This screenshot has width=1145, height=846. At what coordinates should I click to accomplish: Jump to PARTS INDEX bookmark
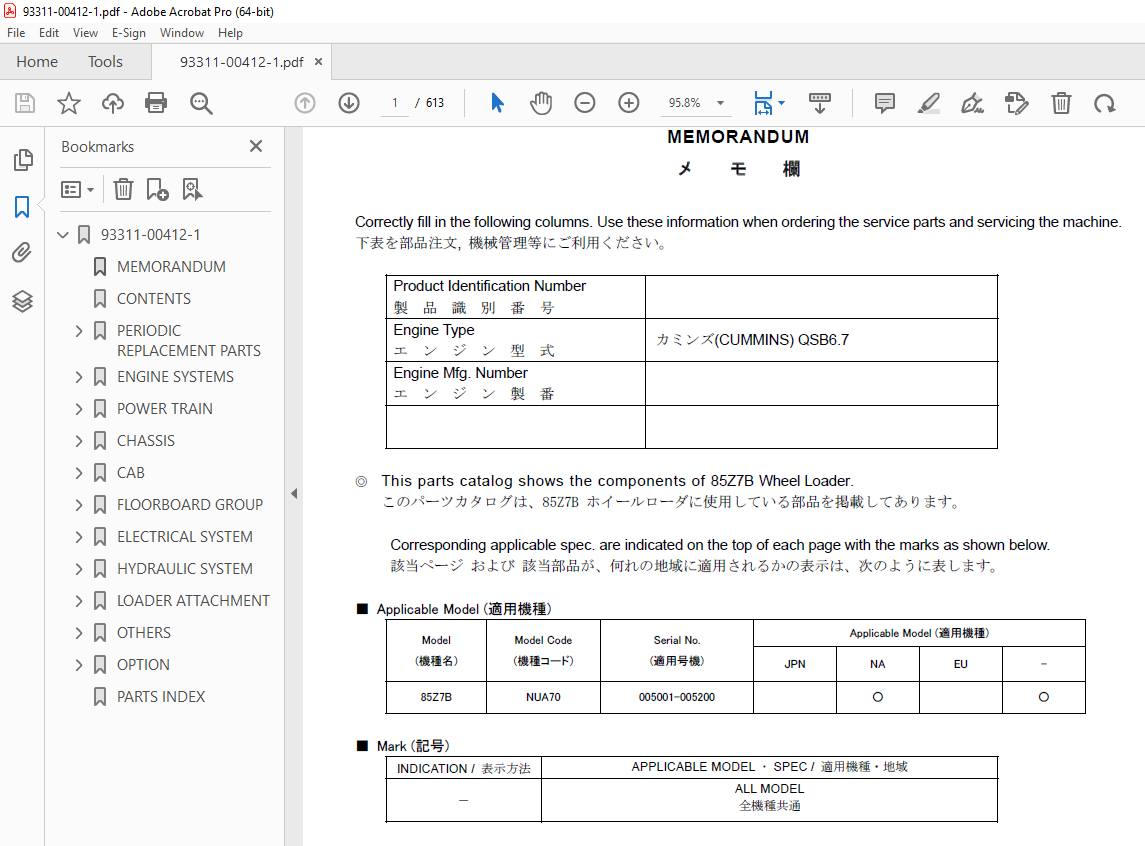pyautogui.click(x=161, y=696)
